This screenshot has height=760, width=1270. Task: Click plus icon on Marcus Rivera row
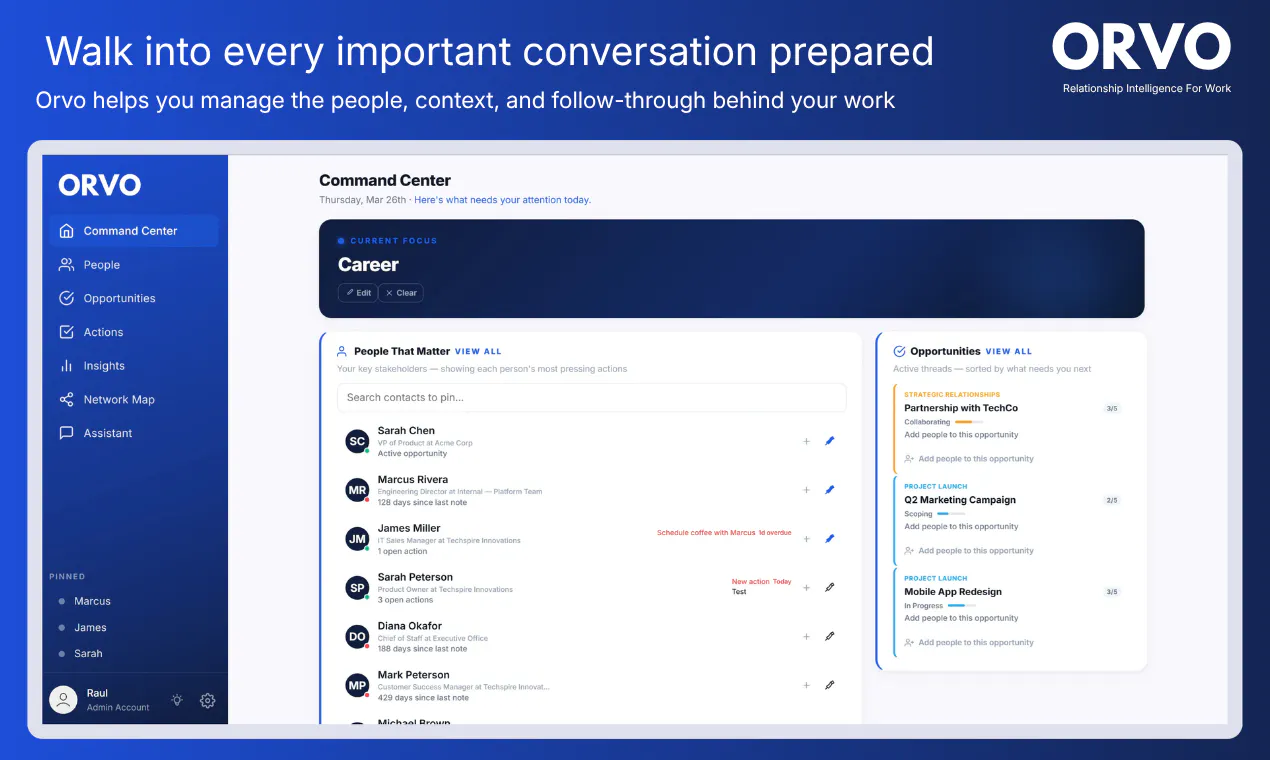click(x=806, y=490)
